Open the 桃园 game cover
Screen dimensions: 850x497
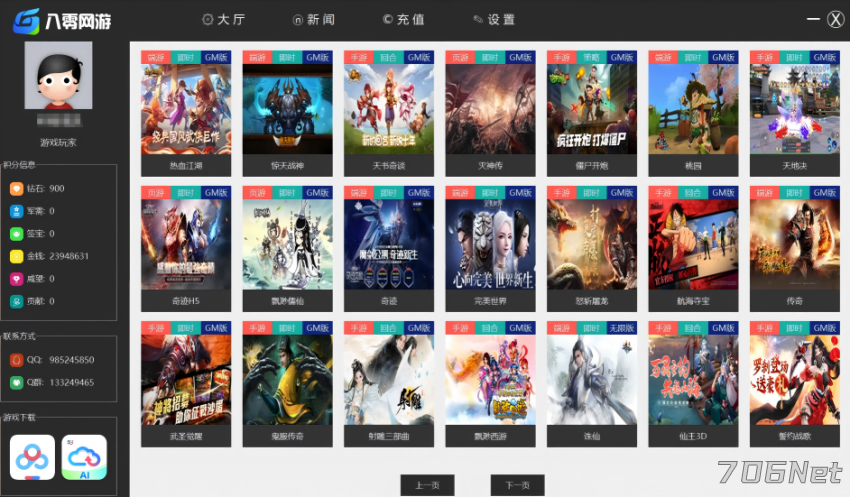coord(693,109)
